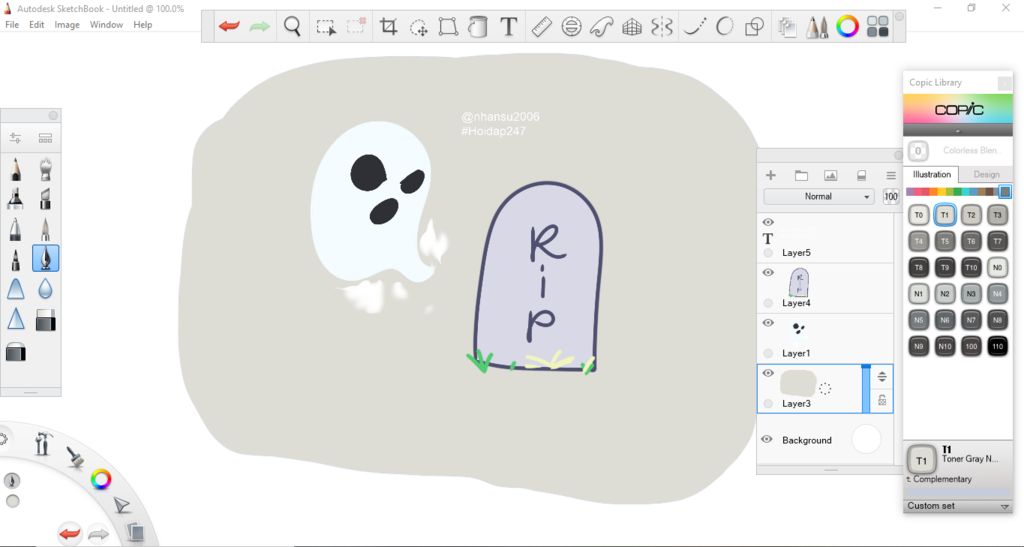Open the Image menu
The image size is (1024, 547).
(67, 25)
